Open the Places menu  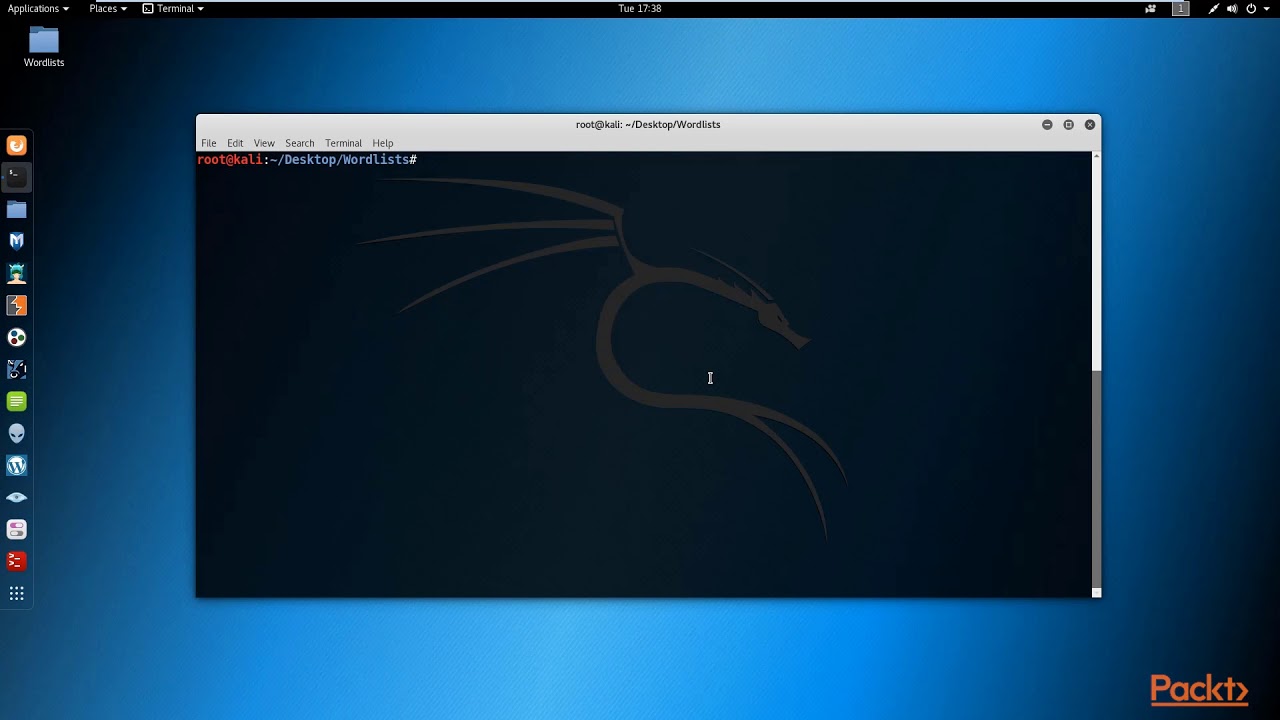[108, 9]
